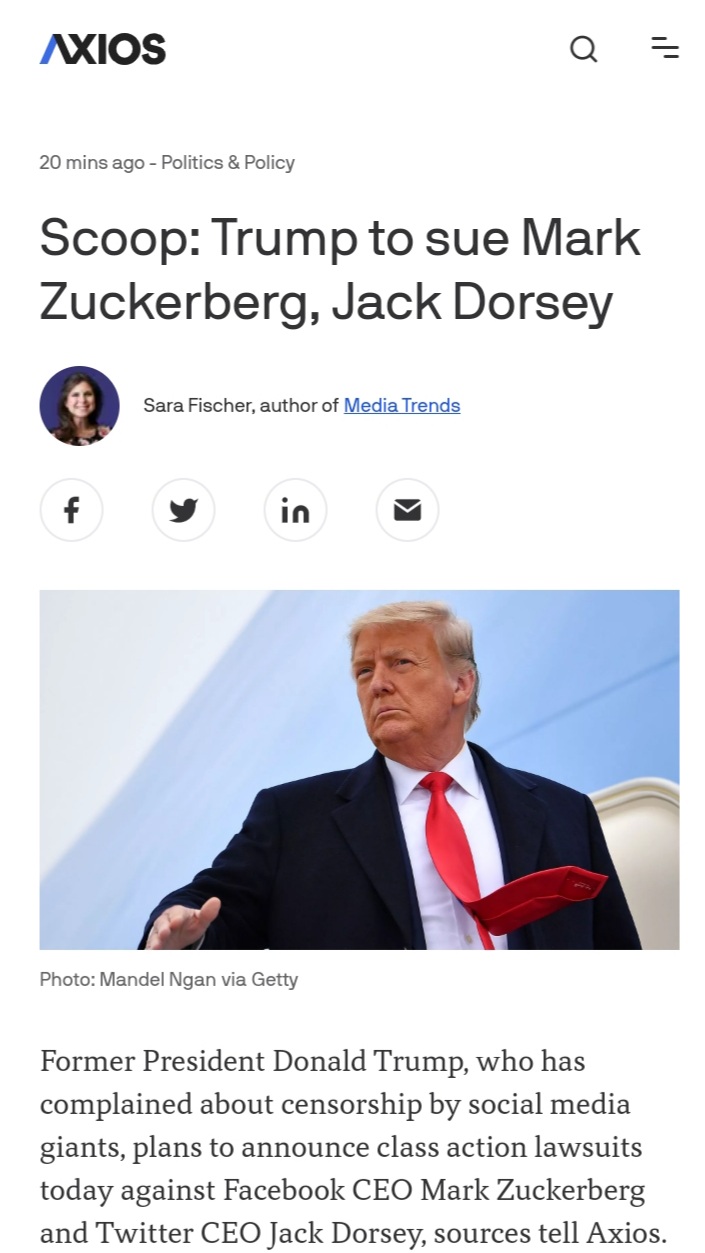The image size is (705, 1253).
Task: Click 'Jack Dorsey' in the headline
Action: 472,303
